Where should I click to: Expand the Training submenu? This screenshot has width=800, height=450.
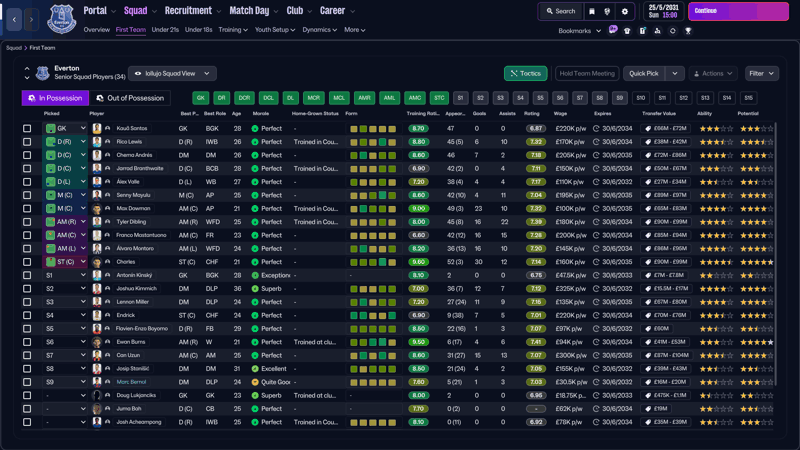pyautogui.click(x=233, y=30)
